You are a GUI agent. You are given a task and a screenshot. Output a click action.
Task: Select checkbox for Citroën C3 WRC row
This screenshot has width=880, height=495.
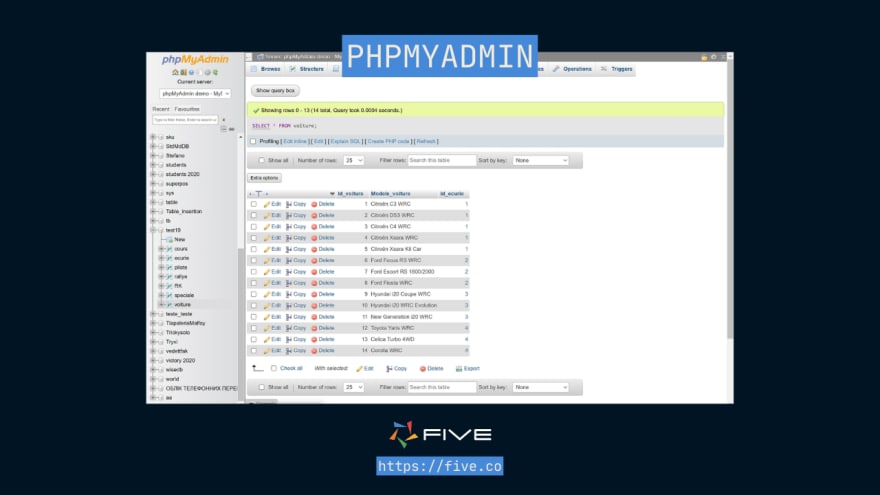tap(254, 204)
